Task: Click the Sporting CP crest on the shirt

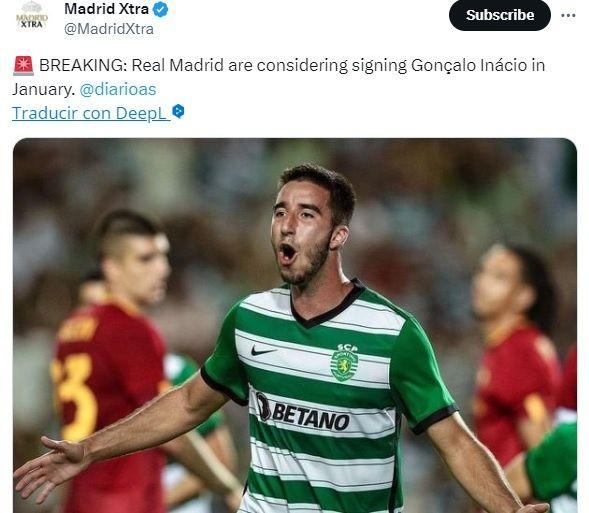Action: 344,363
